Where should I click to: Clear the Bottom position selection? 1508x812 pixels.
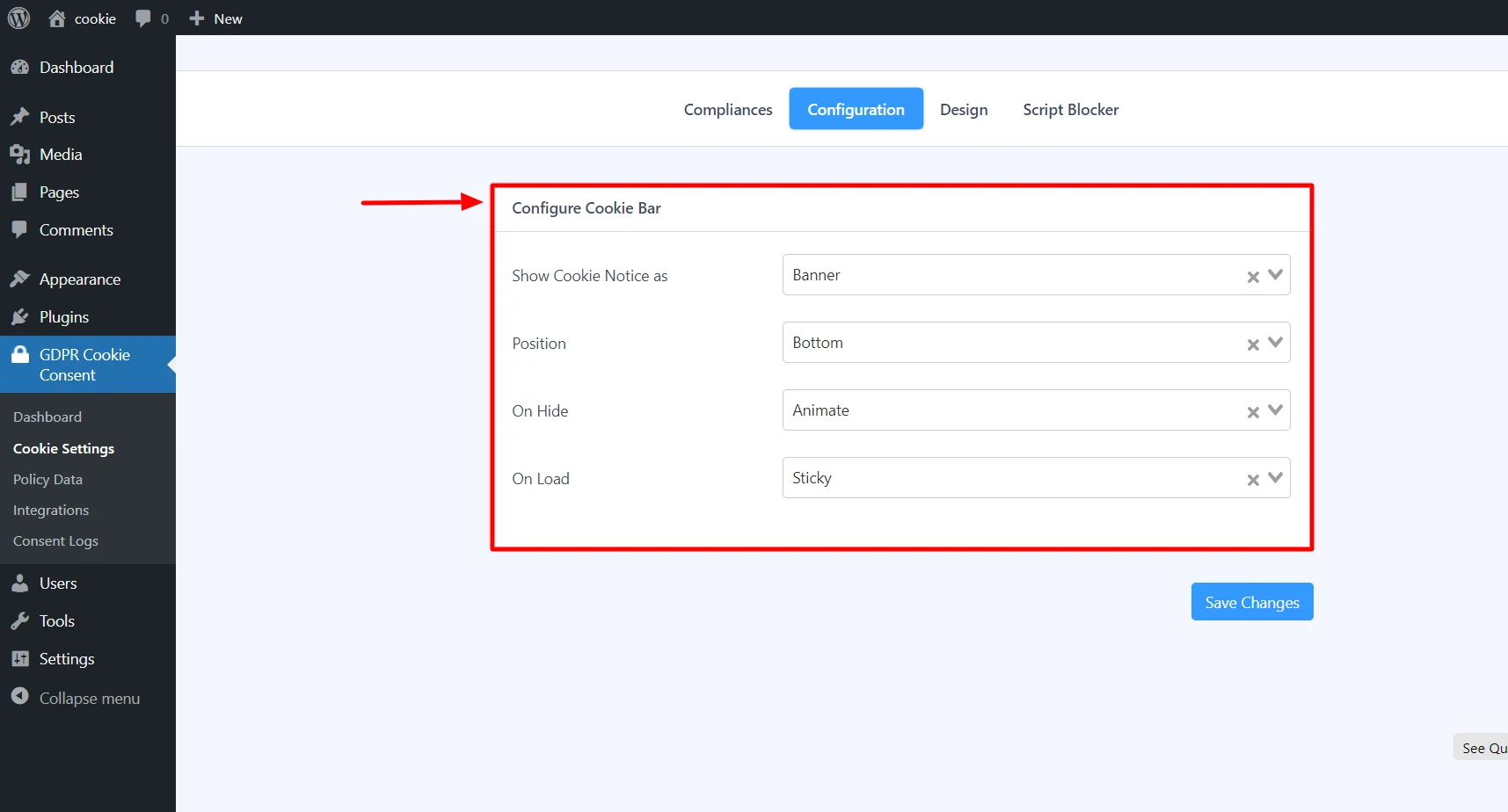[1252, 344]
